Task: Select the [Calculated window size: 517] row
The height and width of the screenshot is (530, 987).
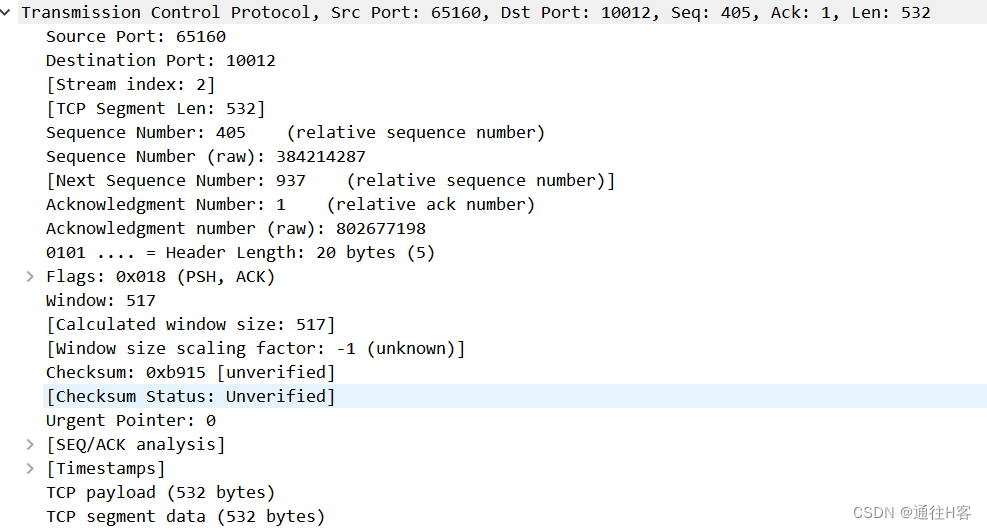Action: (x=190, y=325)
